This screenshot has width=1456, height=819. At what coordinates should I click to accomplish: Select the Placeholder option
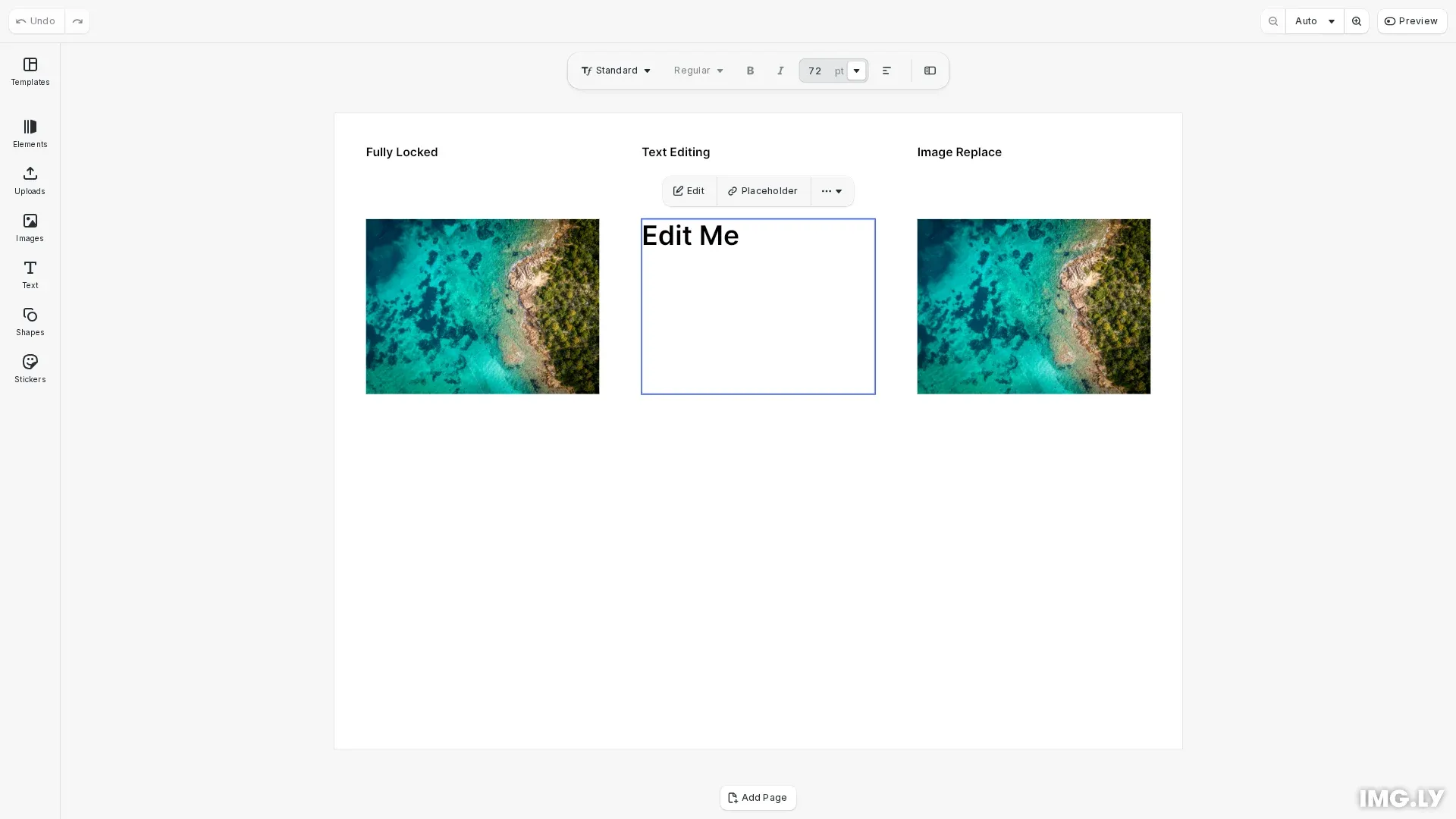point(763,191)
